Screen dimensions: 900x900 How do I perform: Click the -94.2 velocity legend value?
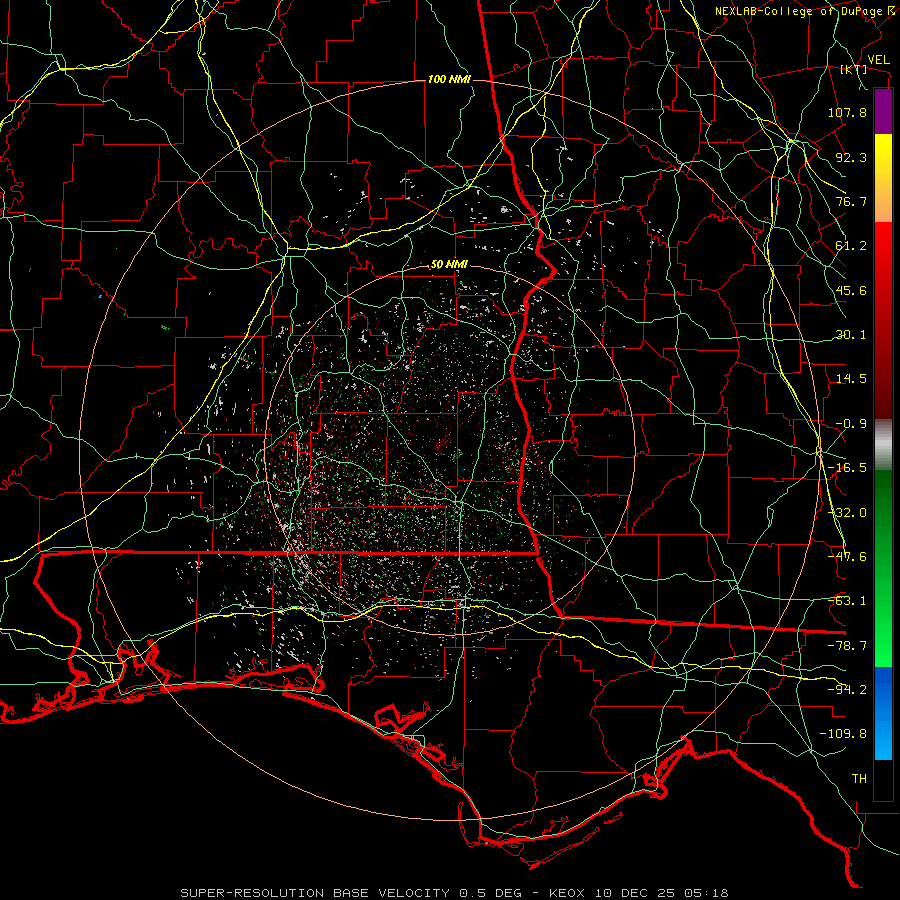[x=847, y=690]
